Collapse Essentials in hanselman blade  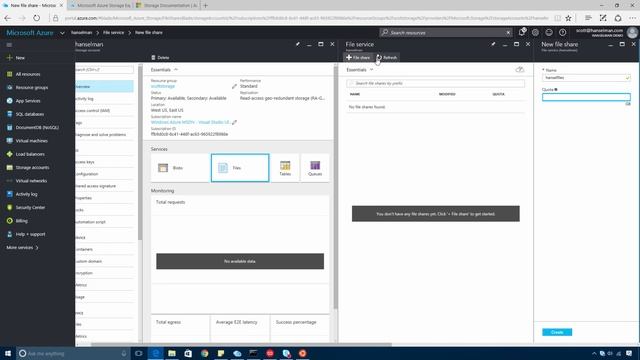(164, 70)
